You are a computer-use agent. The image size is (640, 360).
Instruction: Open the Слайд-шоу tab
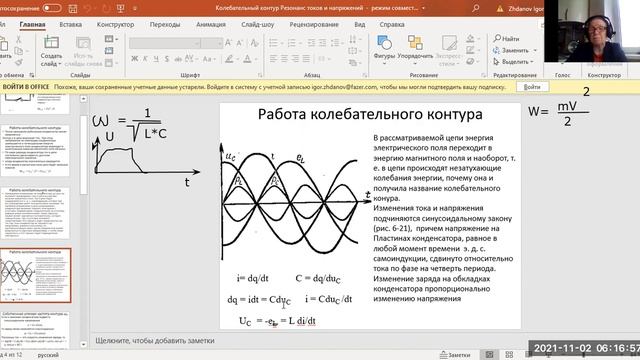click(x=258, y=24)
